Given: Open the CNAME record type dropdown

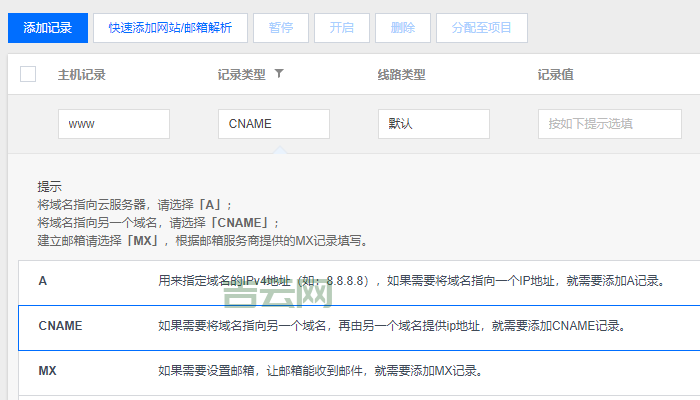Looking at the screenshot, I should click(274, 124).
